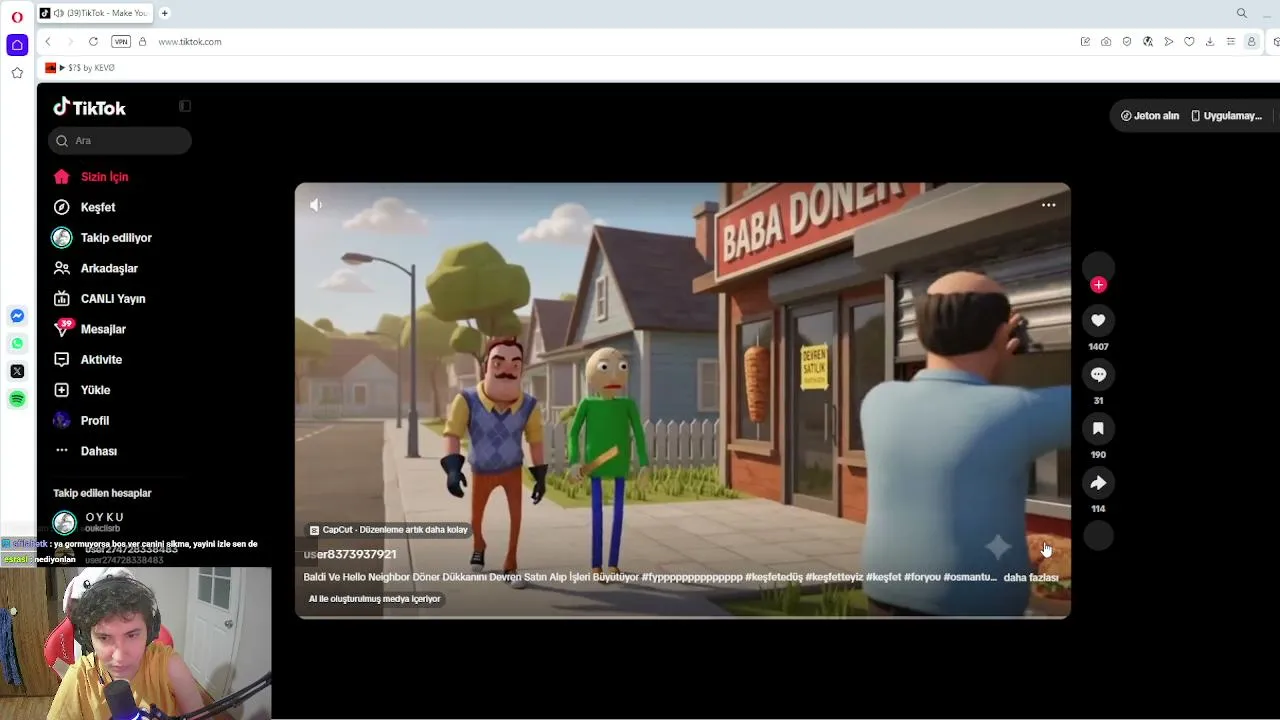Toggle the video sound speaker icon

coord(316,205)
